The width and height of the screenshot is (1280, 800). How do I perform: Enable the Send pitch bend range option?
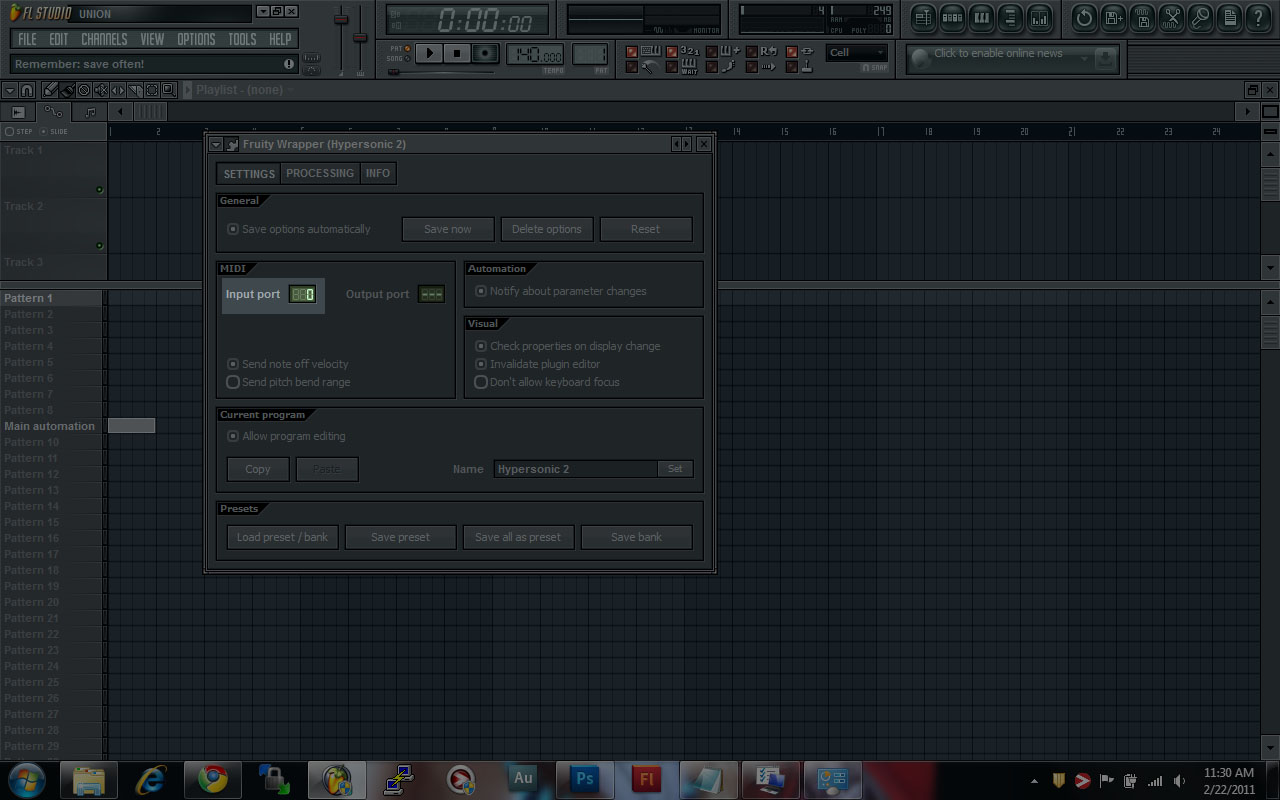tap(232, 382)
